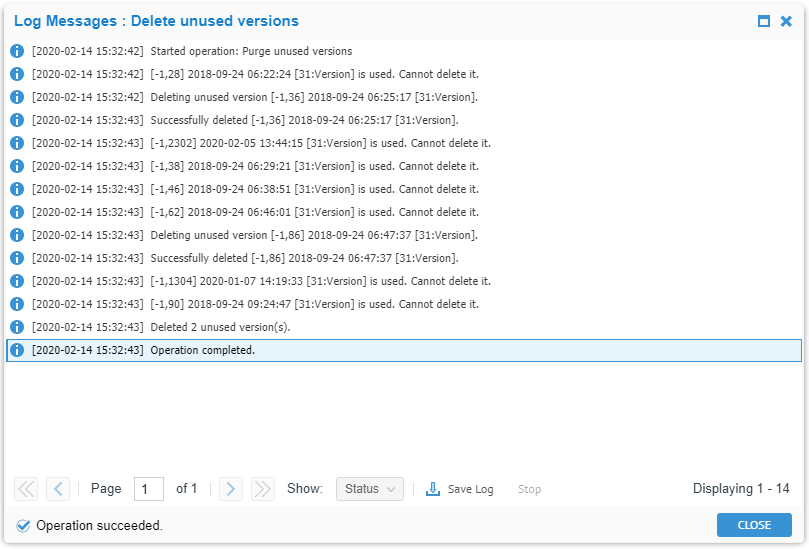Maximize the Log Messages dialog
809x549 pixels.
coord(764,21)
